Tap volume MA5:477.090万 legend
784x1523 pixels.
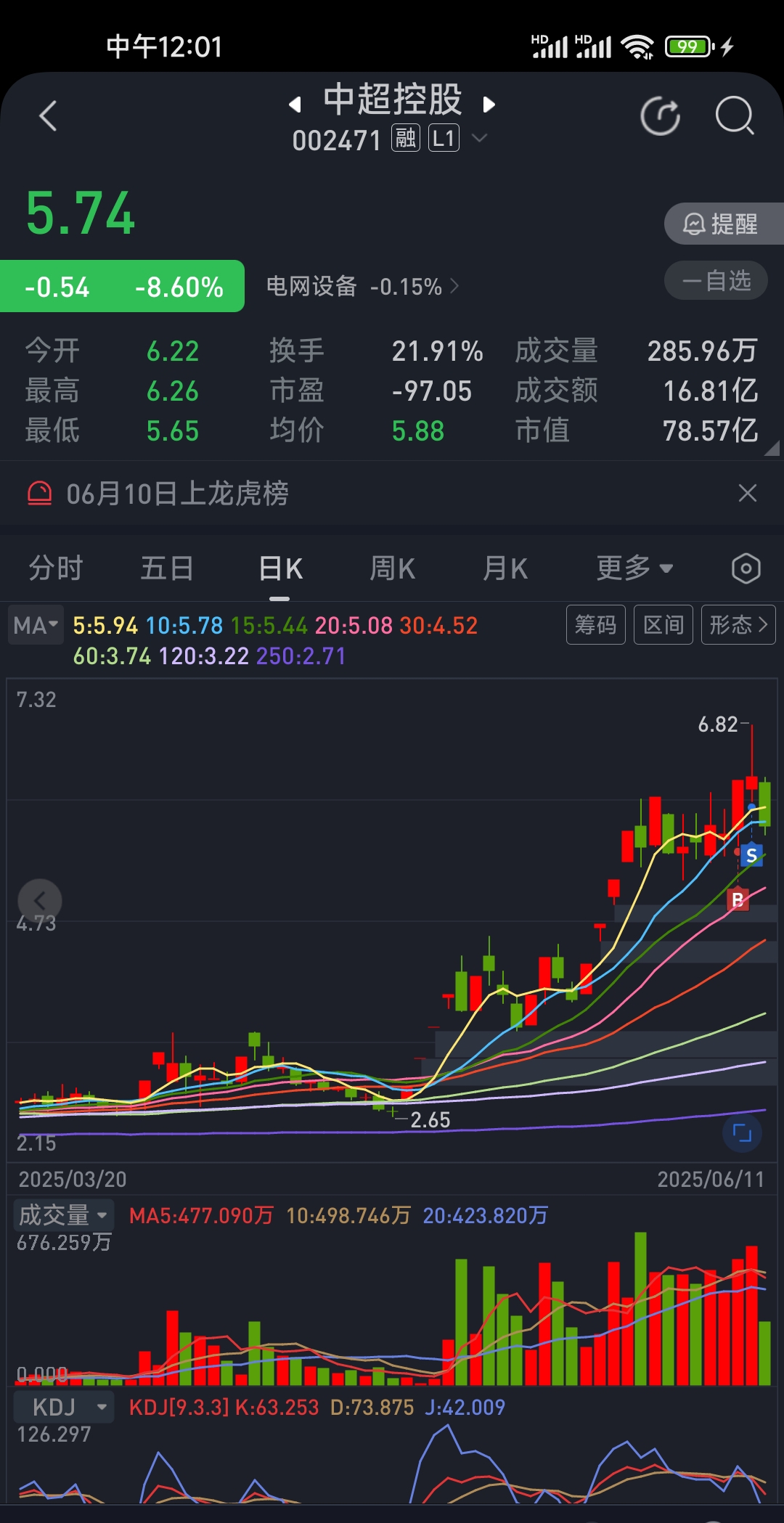[201, 1215]
